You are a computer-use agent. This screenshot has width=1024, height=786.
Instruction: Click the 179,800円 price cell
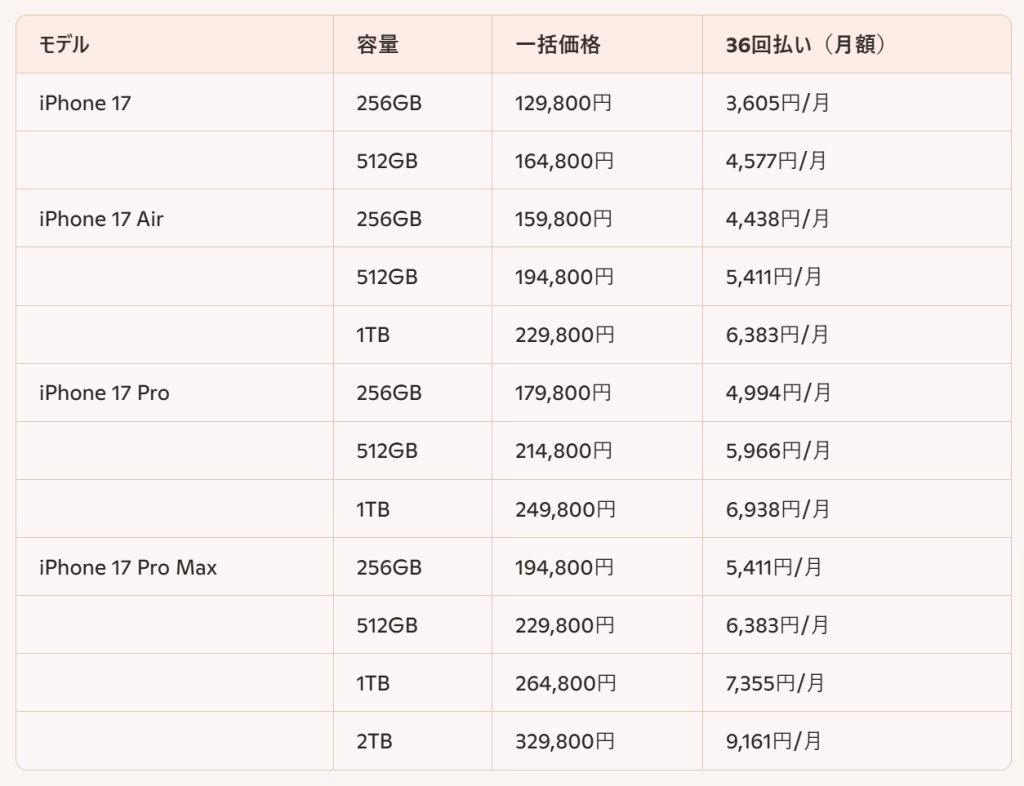click(x=563, y=393)
